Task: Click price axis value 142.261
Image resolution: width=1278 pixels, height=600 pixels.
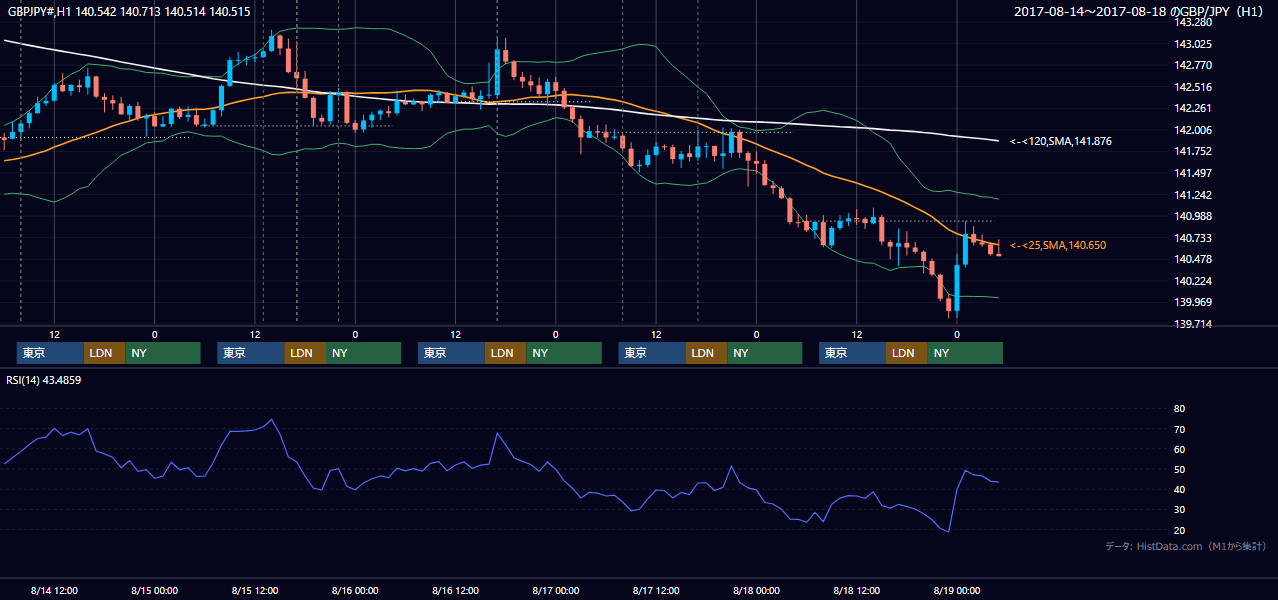Action: pos(1193,109)
